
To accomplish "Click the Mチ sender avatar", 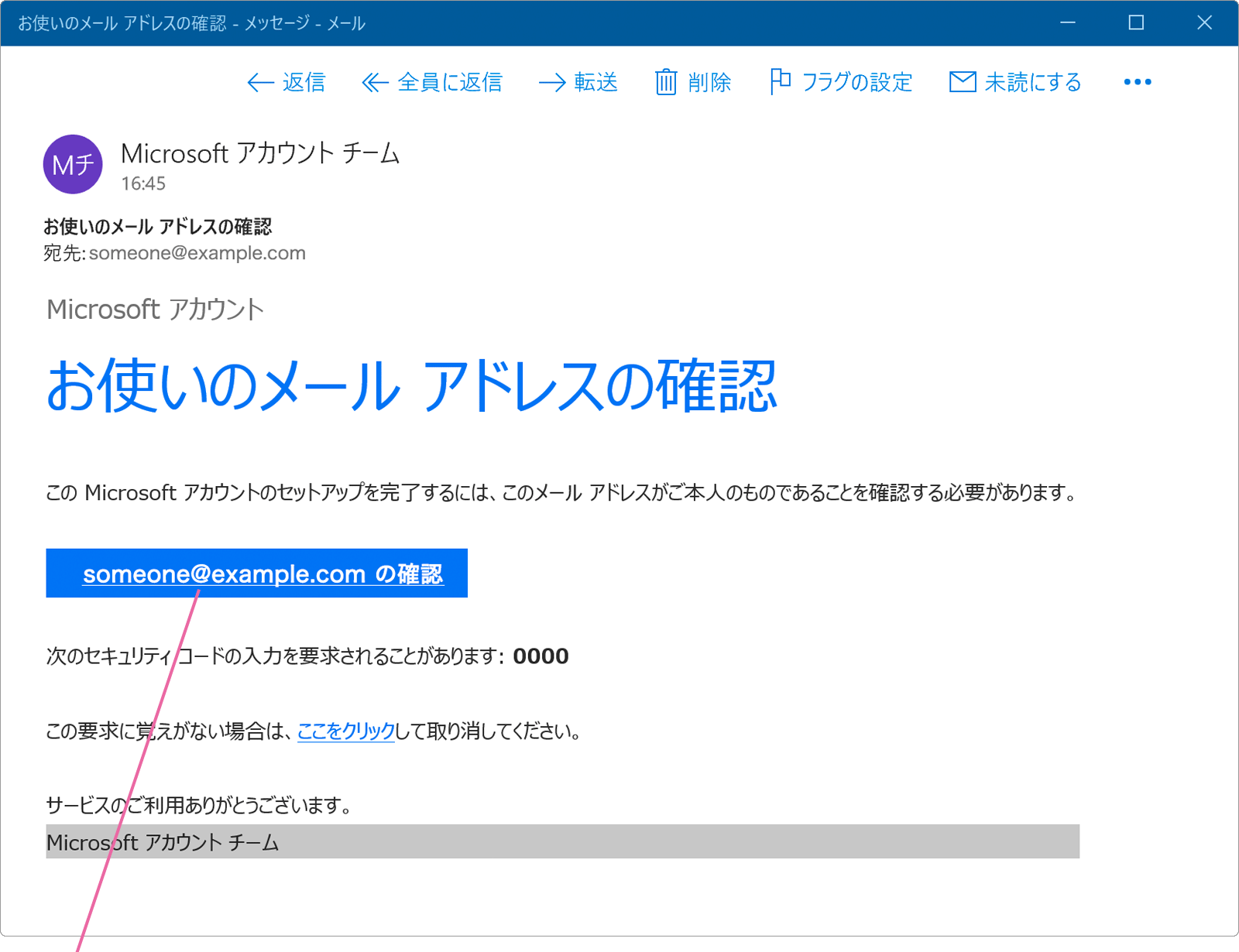I will [x=73, y=164].
